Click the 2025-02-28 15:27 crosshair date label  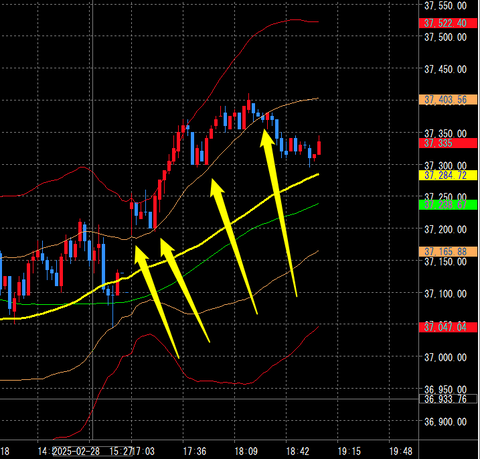(93, 451)
